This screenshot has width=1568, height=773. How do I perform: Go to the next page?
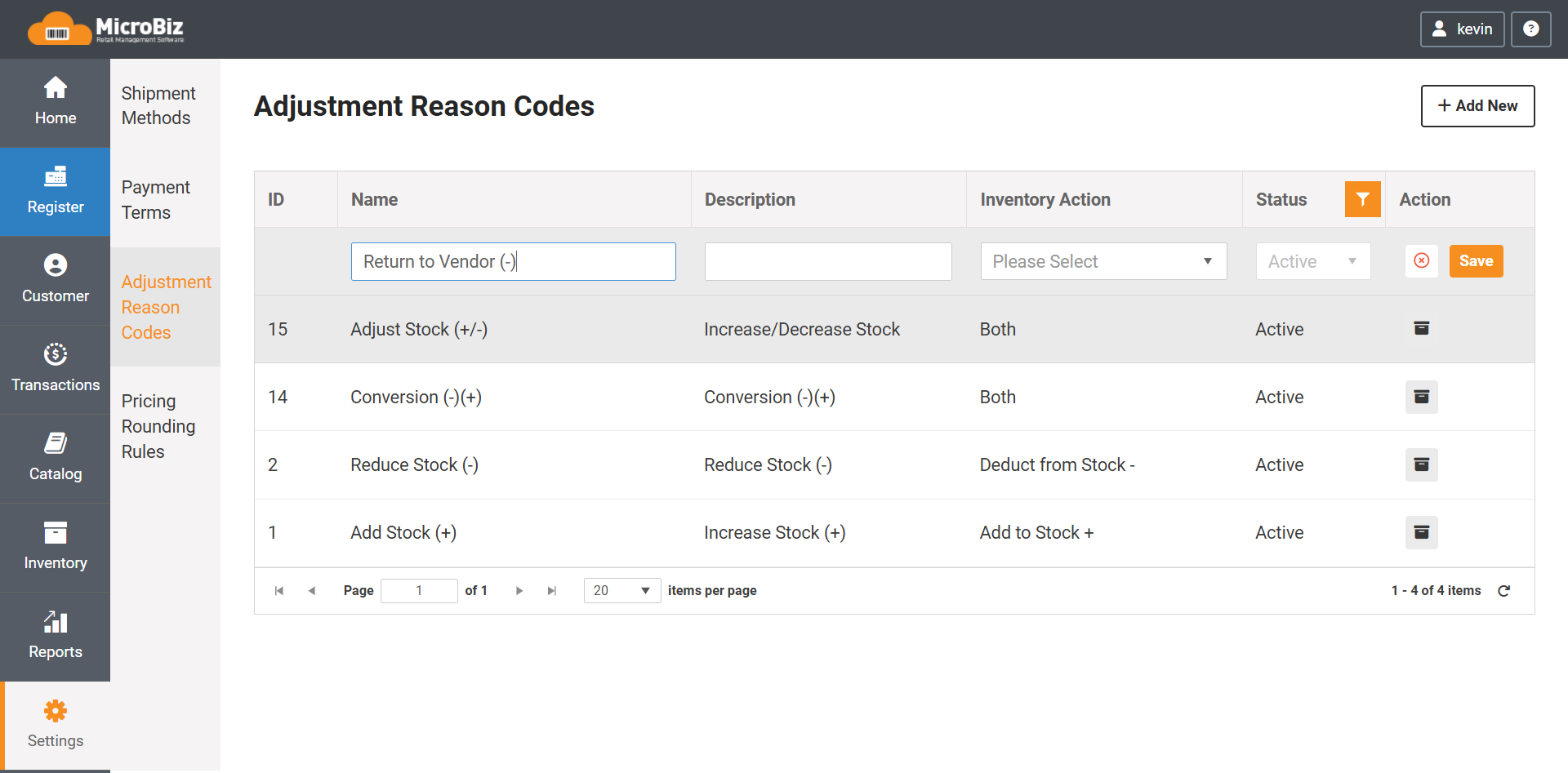tap(519, 590)
